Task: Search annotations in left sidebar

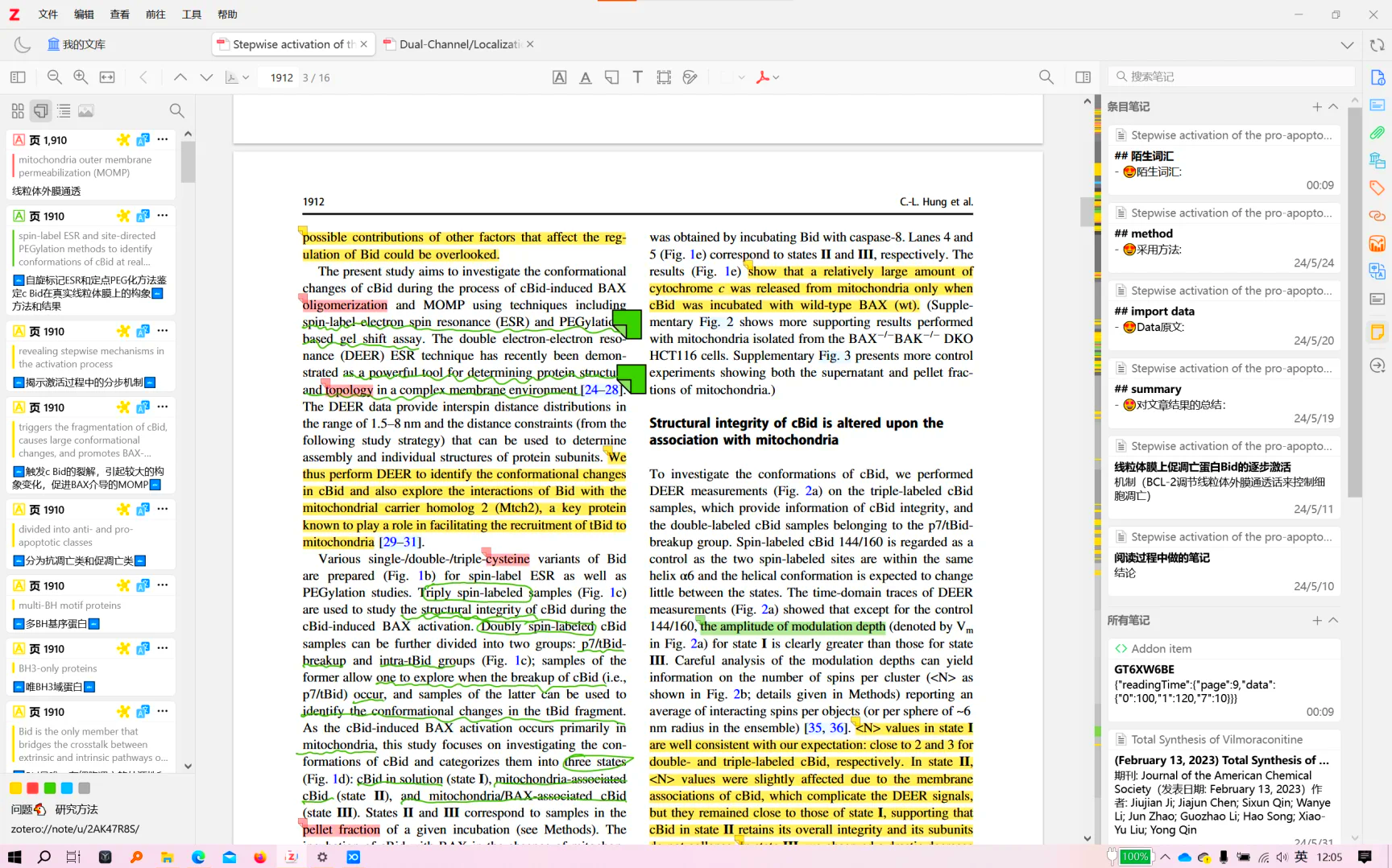Action: pos(176,110)
